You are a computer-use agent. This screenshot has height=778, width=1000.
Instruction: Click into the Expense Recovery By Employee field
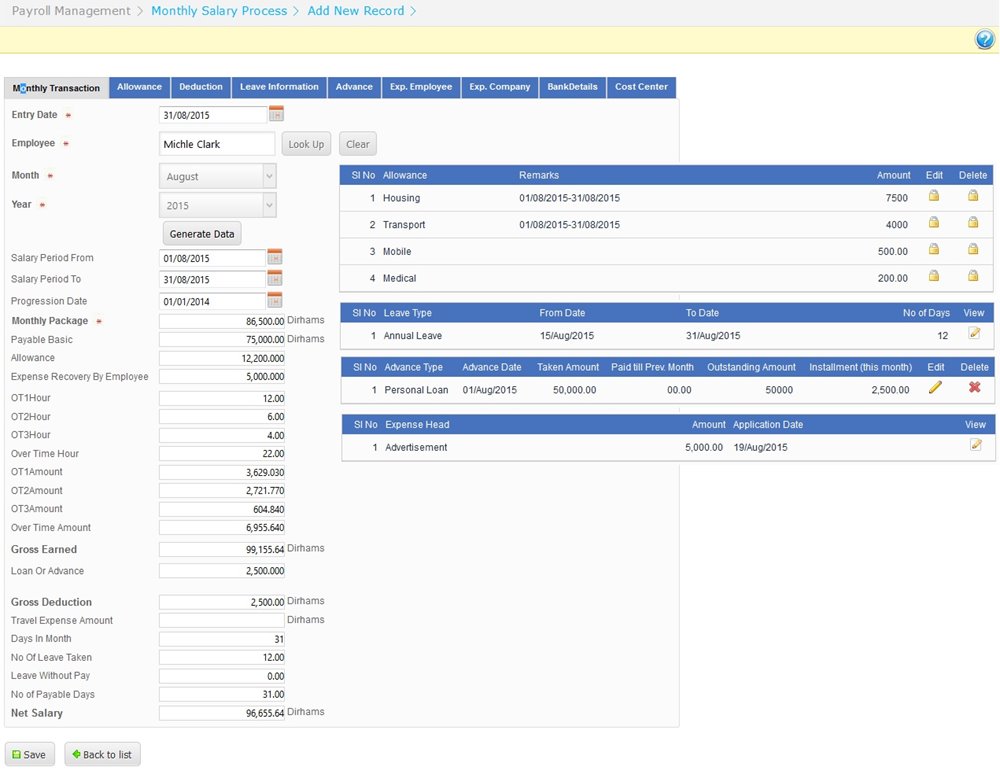[222, 377]
